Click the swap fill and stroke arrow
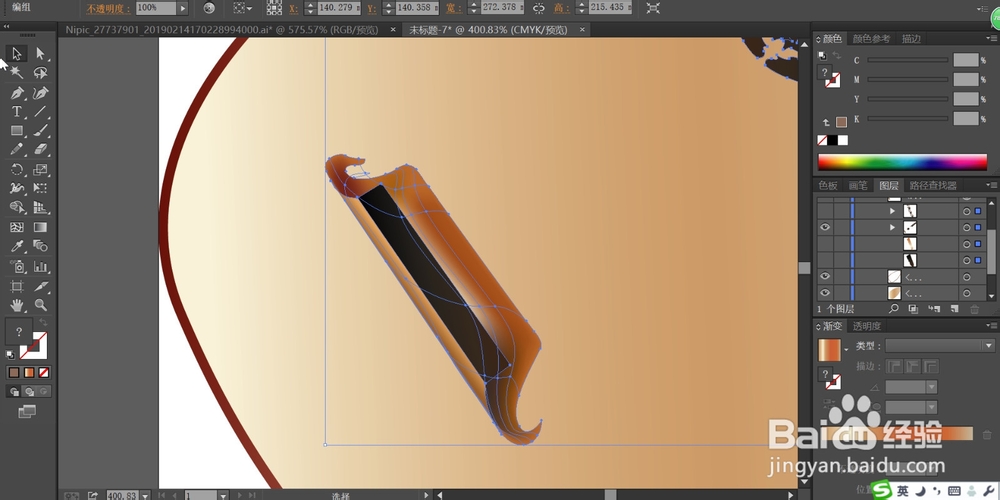Screen dimensions: 1000x500 click(x=43, y=323)
